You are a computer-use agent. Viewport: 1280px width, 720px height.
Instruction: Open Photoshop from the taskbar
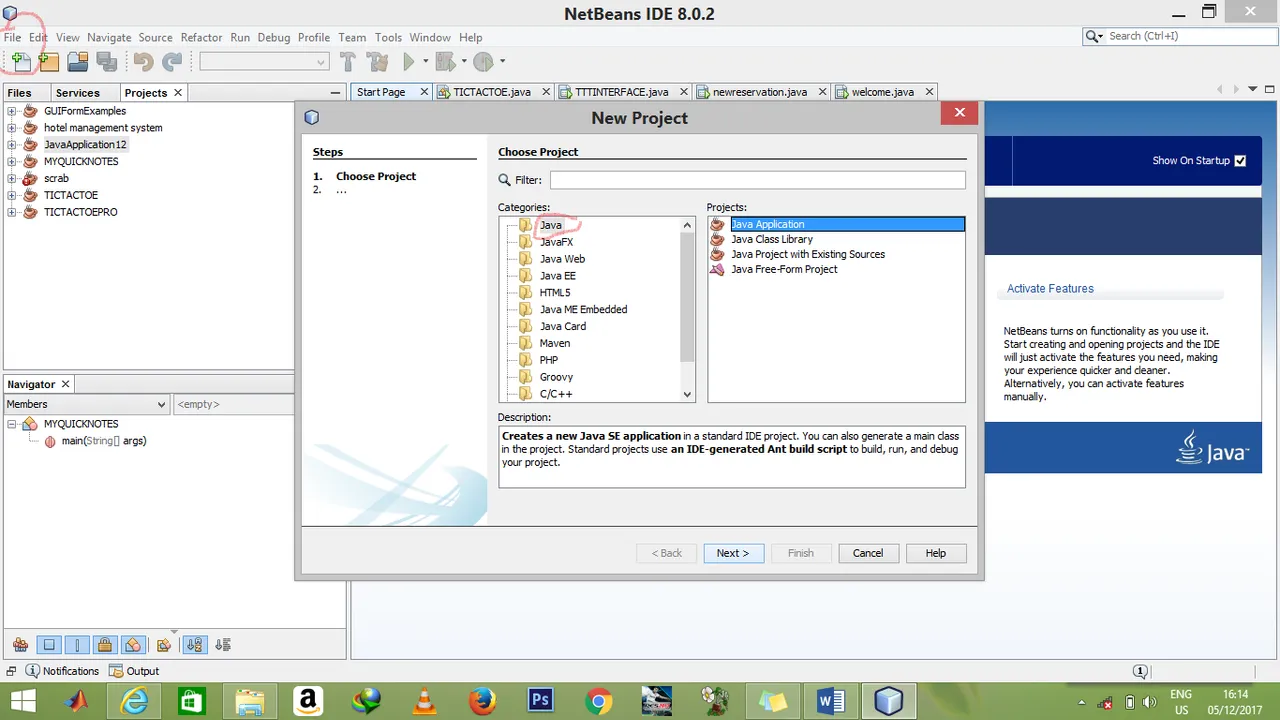541,701
